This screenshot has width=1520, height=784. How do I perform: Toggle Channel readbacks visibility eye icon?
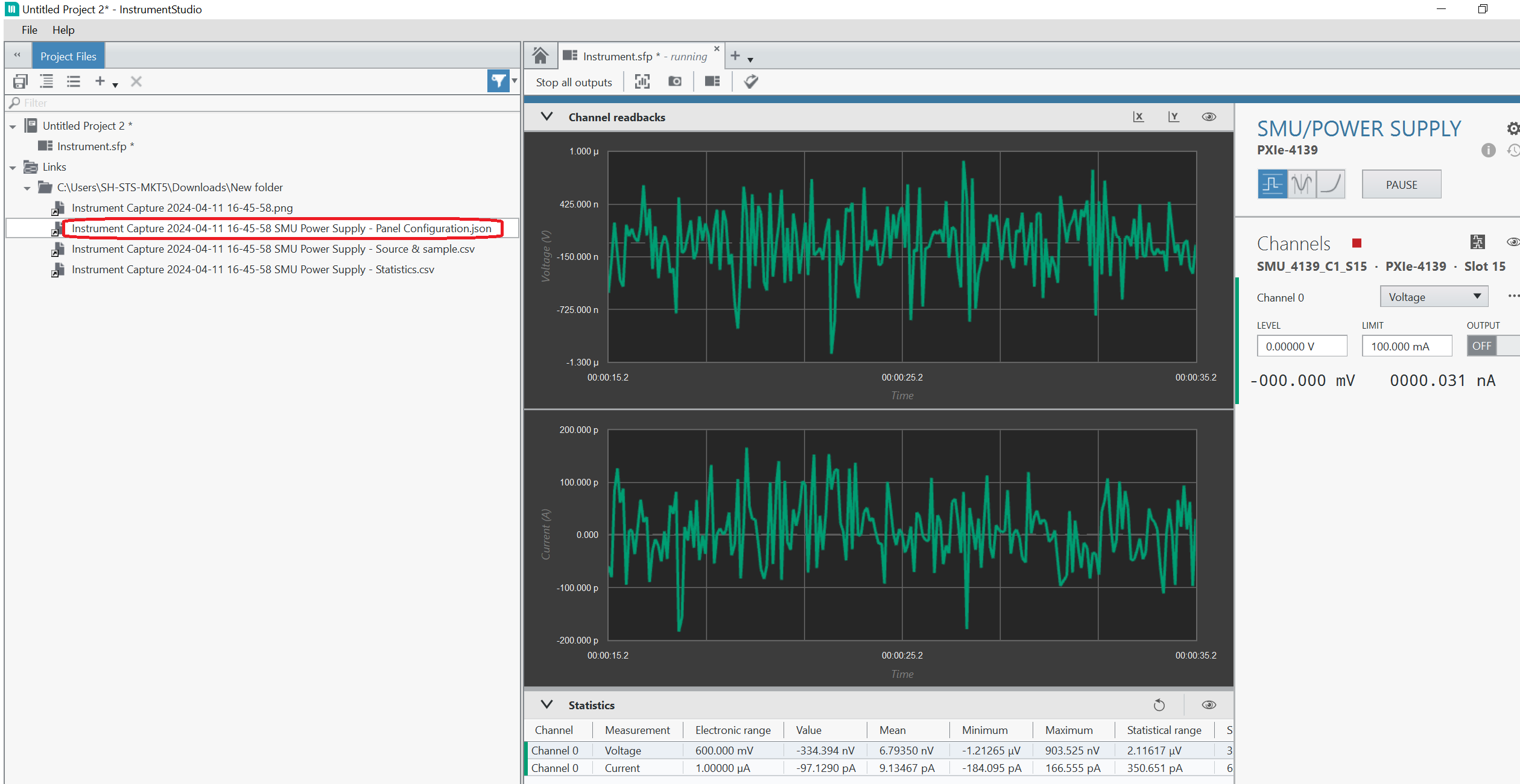click(x=1209, y=117)
